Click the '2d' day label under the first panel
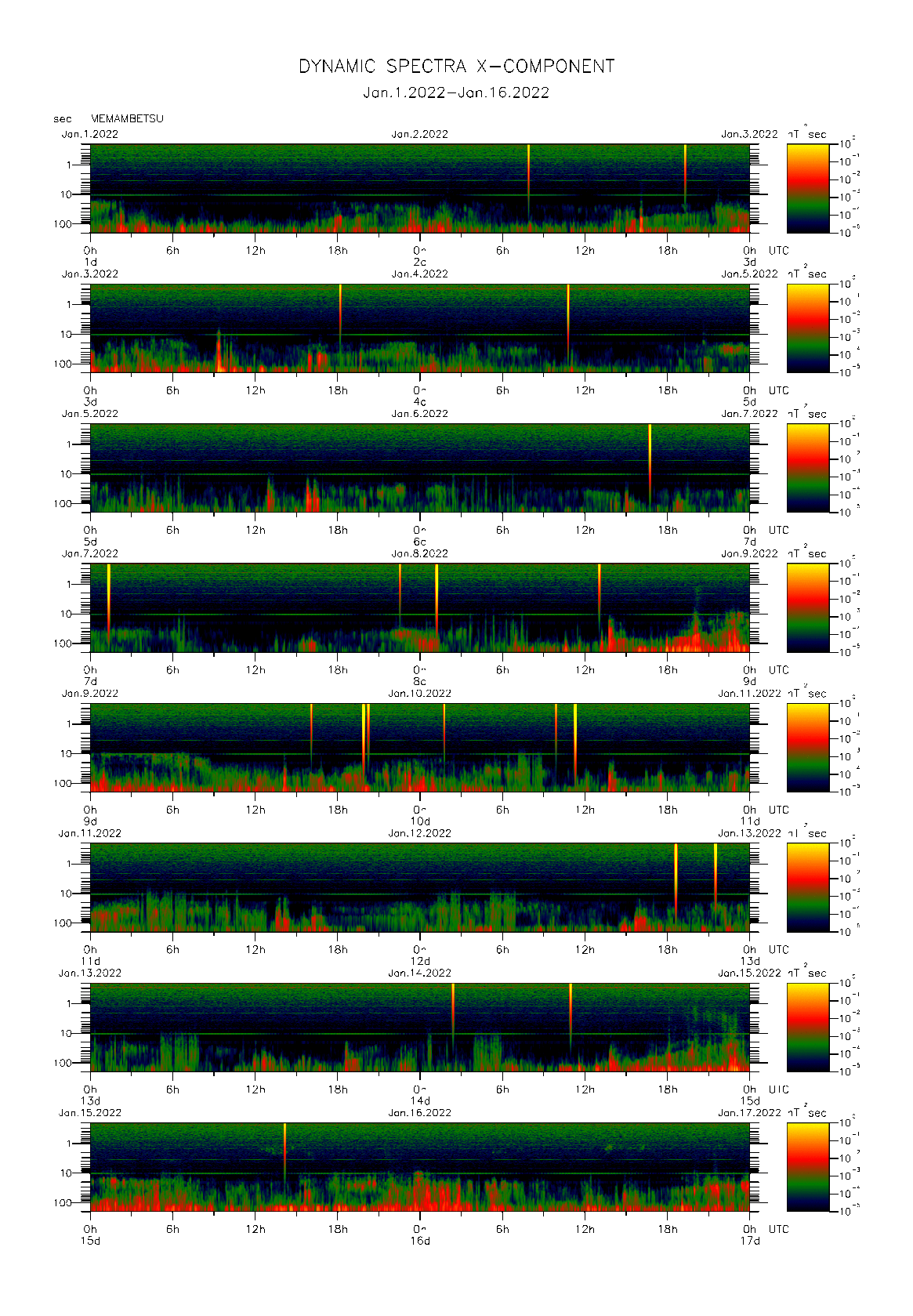The height and width of the screenshot is (1316, 913). coord(420,262)
